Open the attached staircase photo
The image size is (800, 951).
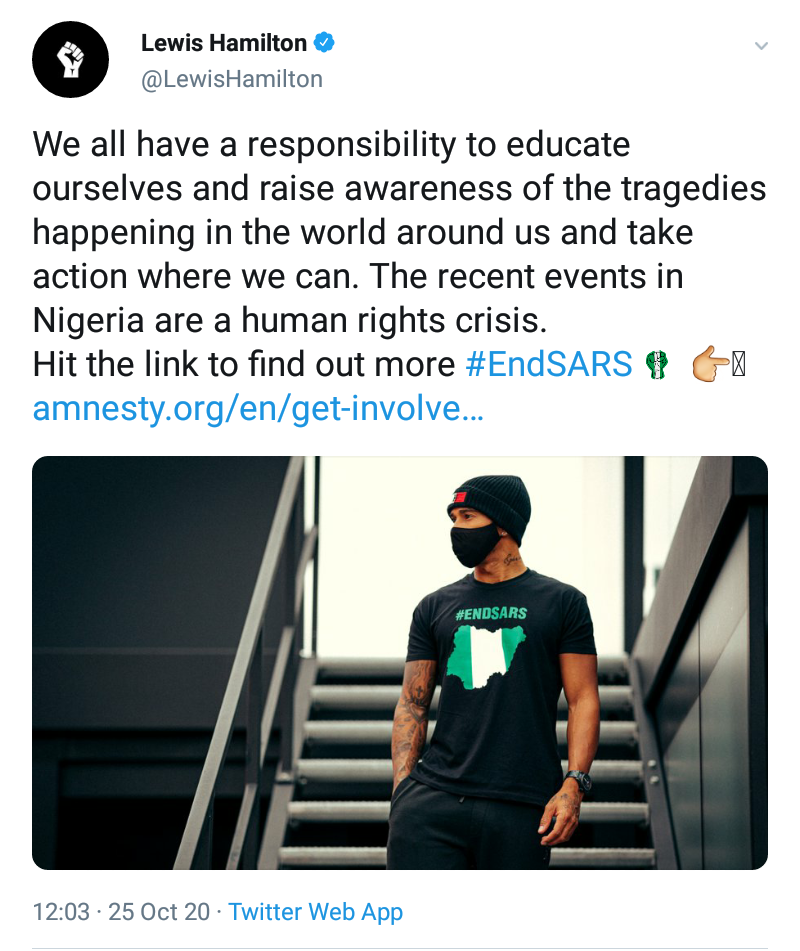point(400,663)
